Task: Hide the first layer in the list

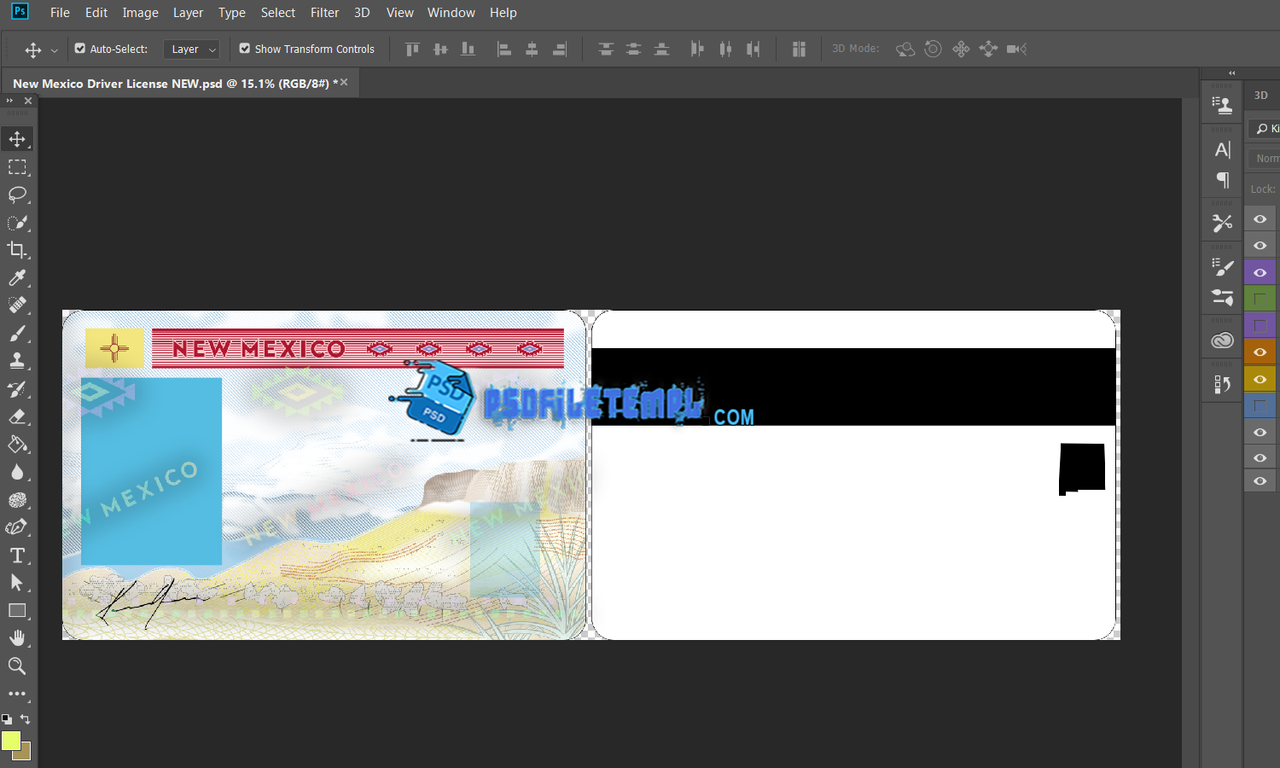Action: [x=1260, y=219]
